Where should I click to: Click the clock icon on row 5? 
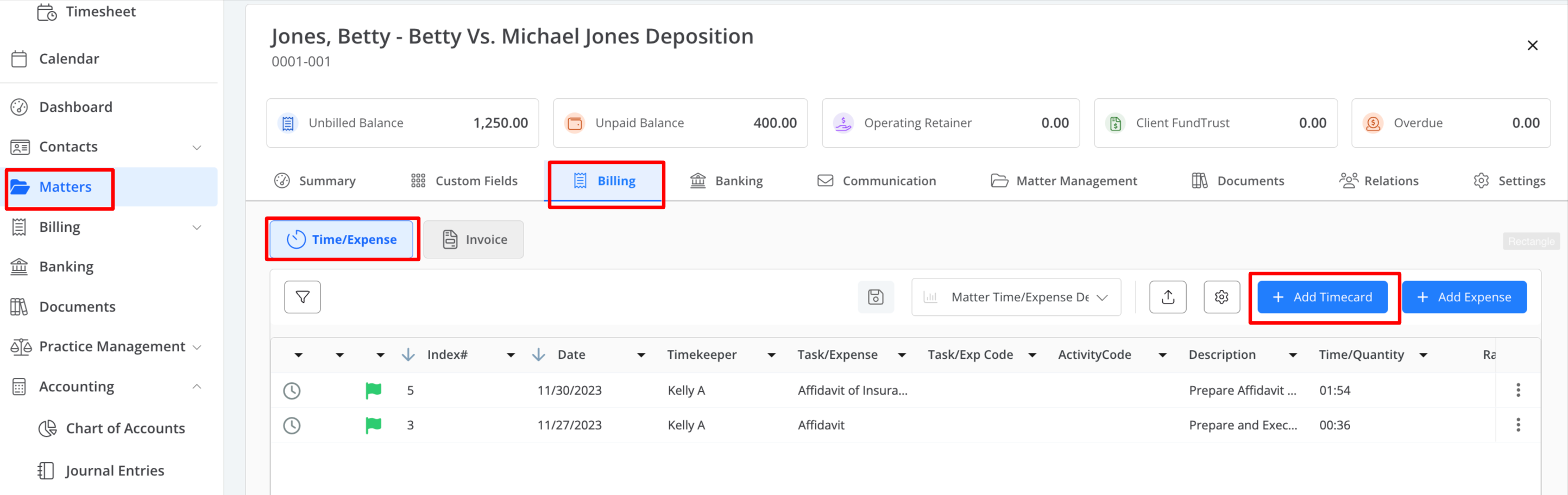point(292,390)
